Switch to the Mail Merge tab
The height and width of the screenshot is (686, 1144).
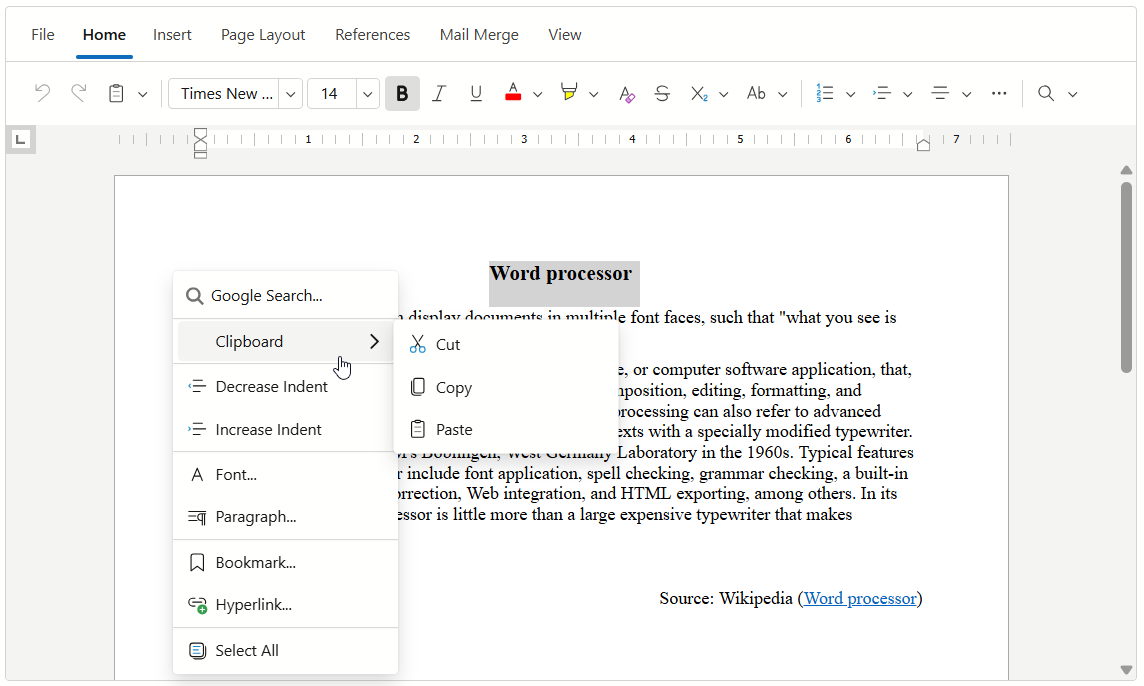coord(479,34)
